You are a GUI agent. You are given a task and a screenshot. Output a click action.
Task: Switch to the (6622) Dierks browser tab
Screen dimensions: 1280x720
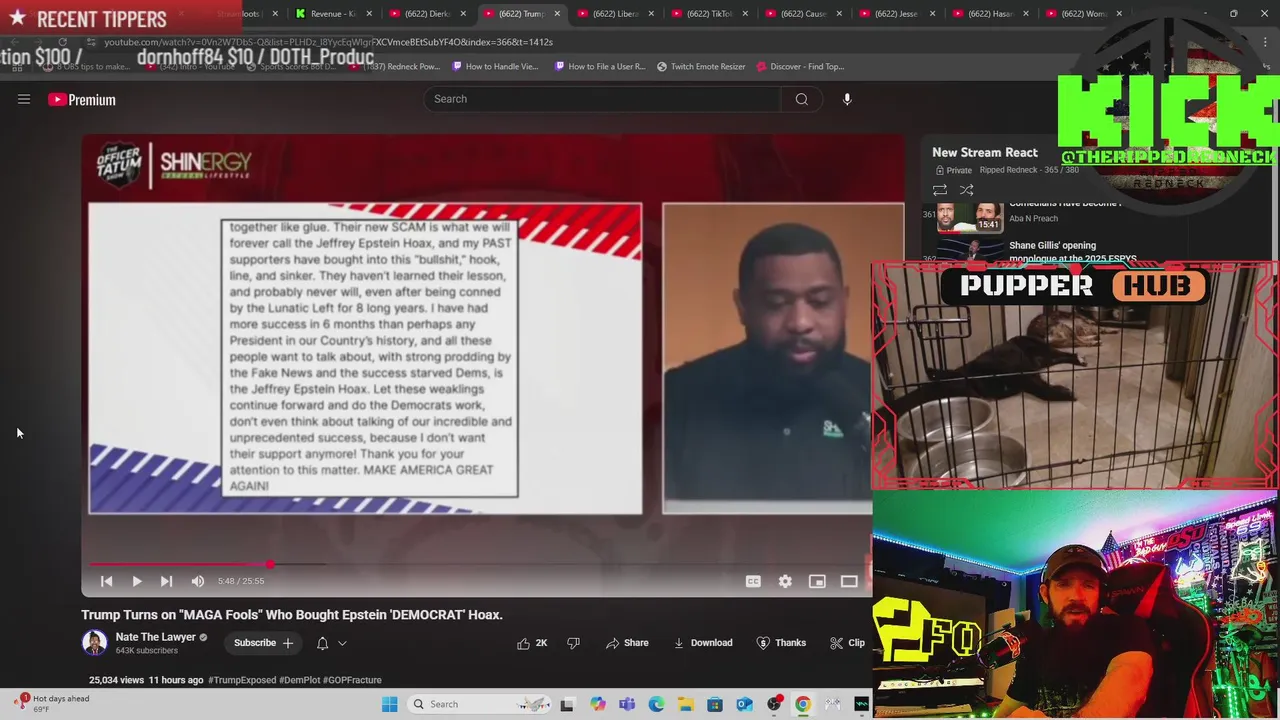pos(427,14)
